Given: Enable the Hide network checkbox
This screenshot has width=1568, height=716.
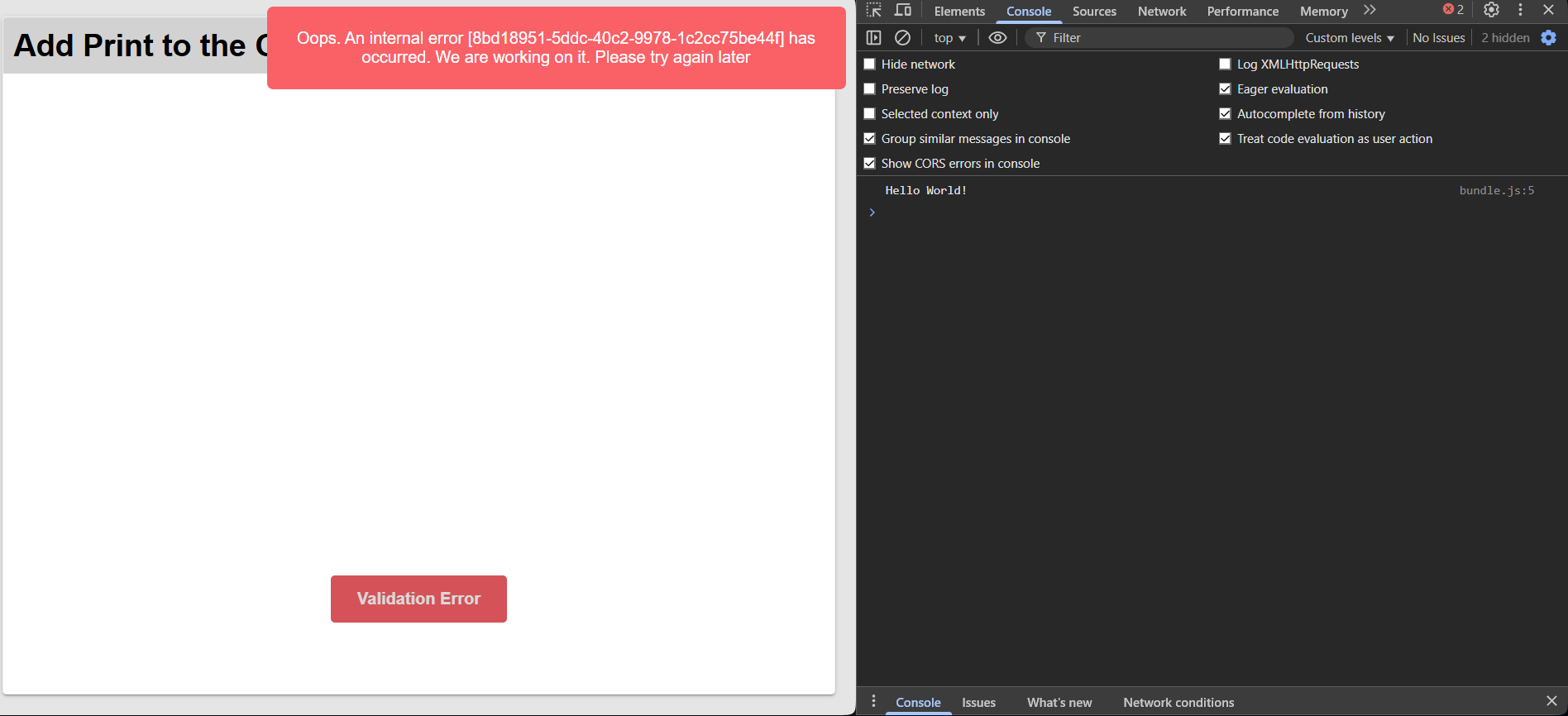Looking at the screenshot, I should (x=869, y=64).
